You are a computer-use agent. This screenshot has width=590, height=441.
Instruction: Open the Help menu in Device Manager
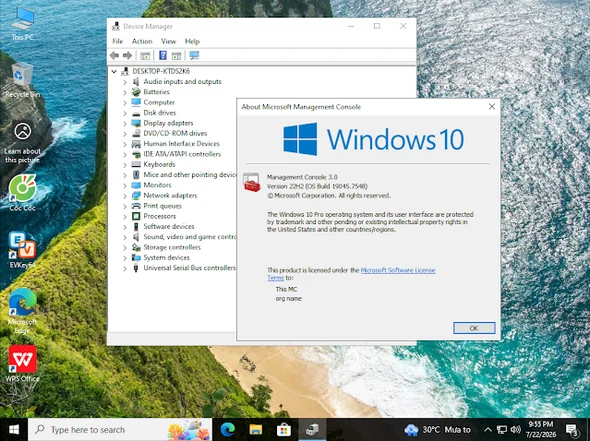point(192,41)
